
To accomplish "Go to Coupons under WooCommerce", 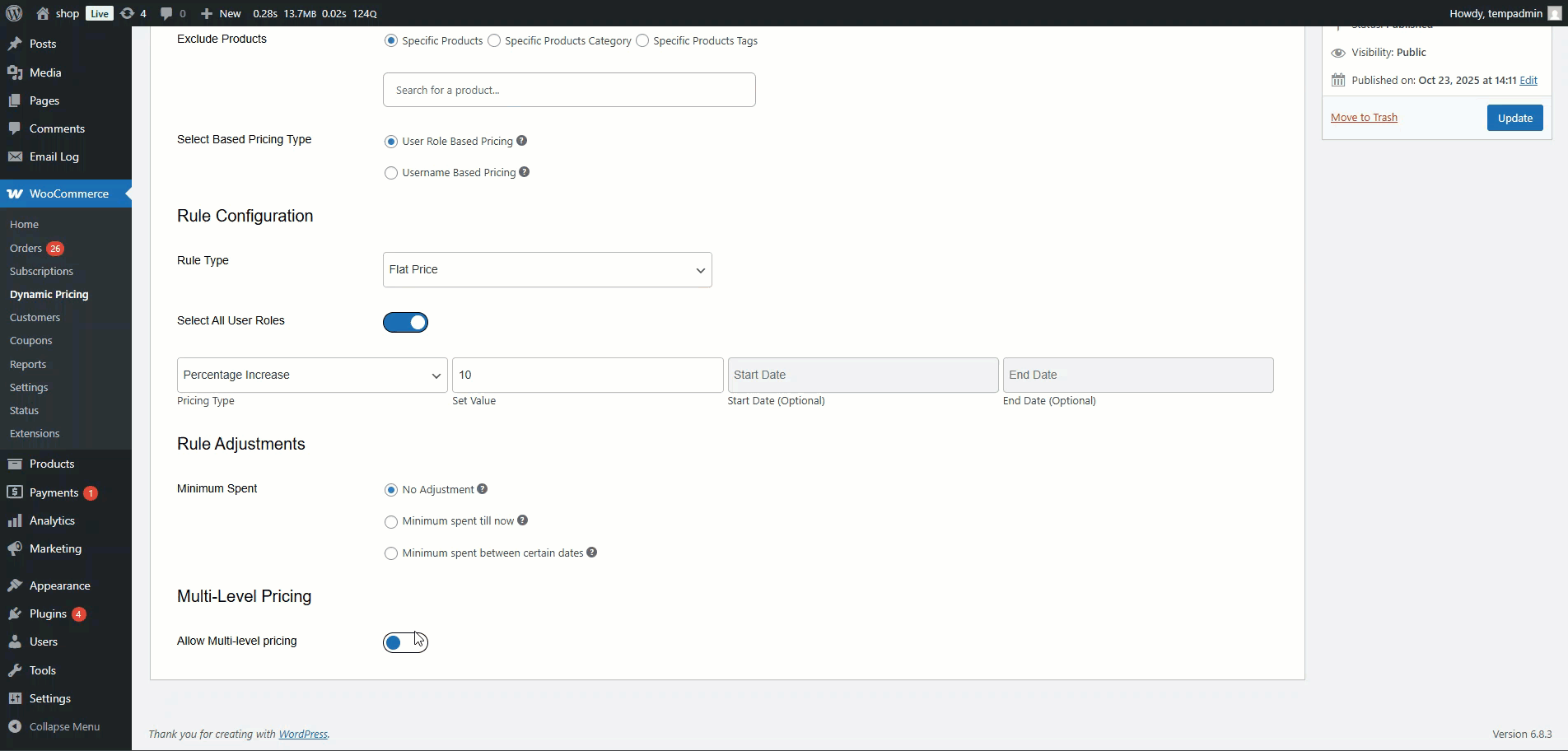I will tap(30, 340).
